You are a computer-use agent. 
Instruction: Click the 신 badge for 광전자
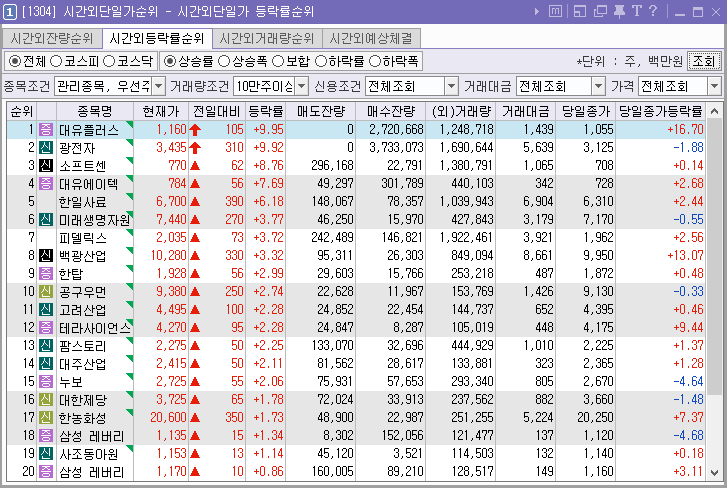coord(46,147)
